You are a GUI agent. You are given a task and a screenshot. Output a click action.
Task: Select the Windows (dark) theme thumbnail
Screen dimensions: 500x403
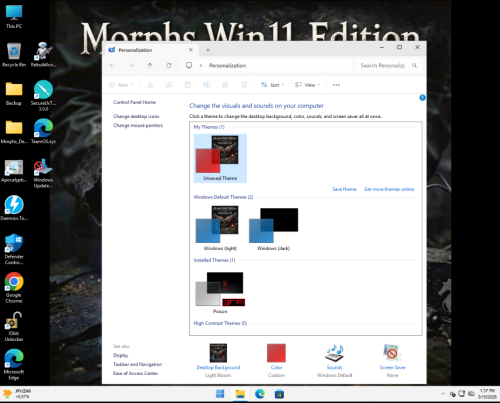click(274, 229)
